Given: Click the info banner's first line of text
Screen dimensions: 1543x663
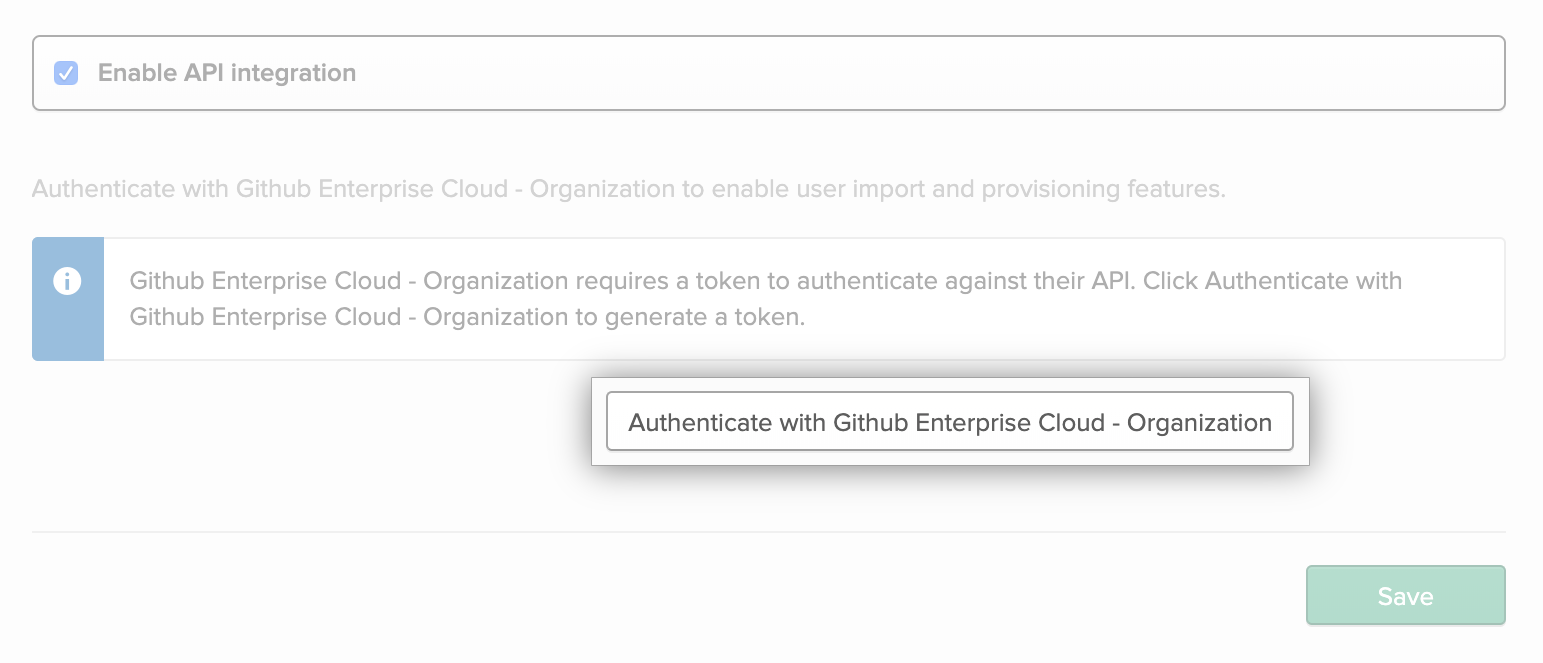Looking at the screenshot, I should pyautogui.click(x=765, y=281).
